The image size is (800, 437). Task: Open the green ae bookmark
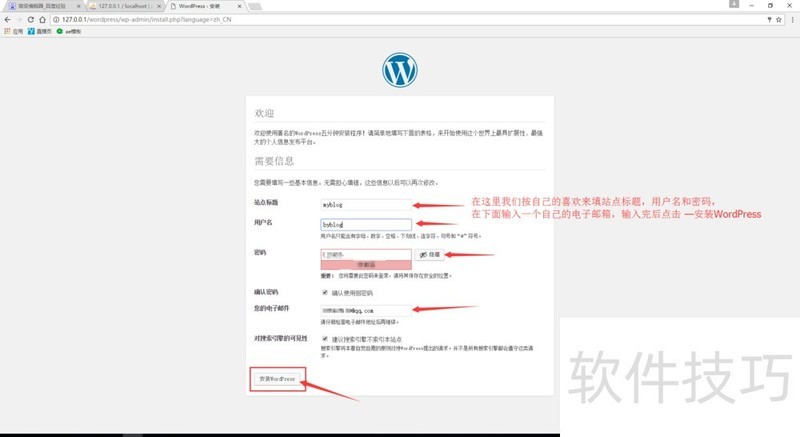click(68, 31)
